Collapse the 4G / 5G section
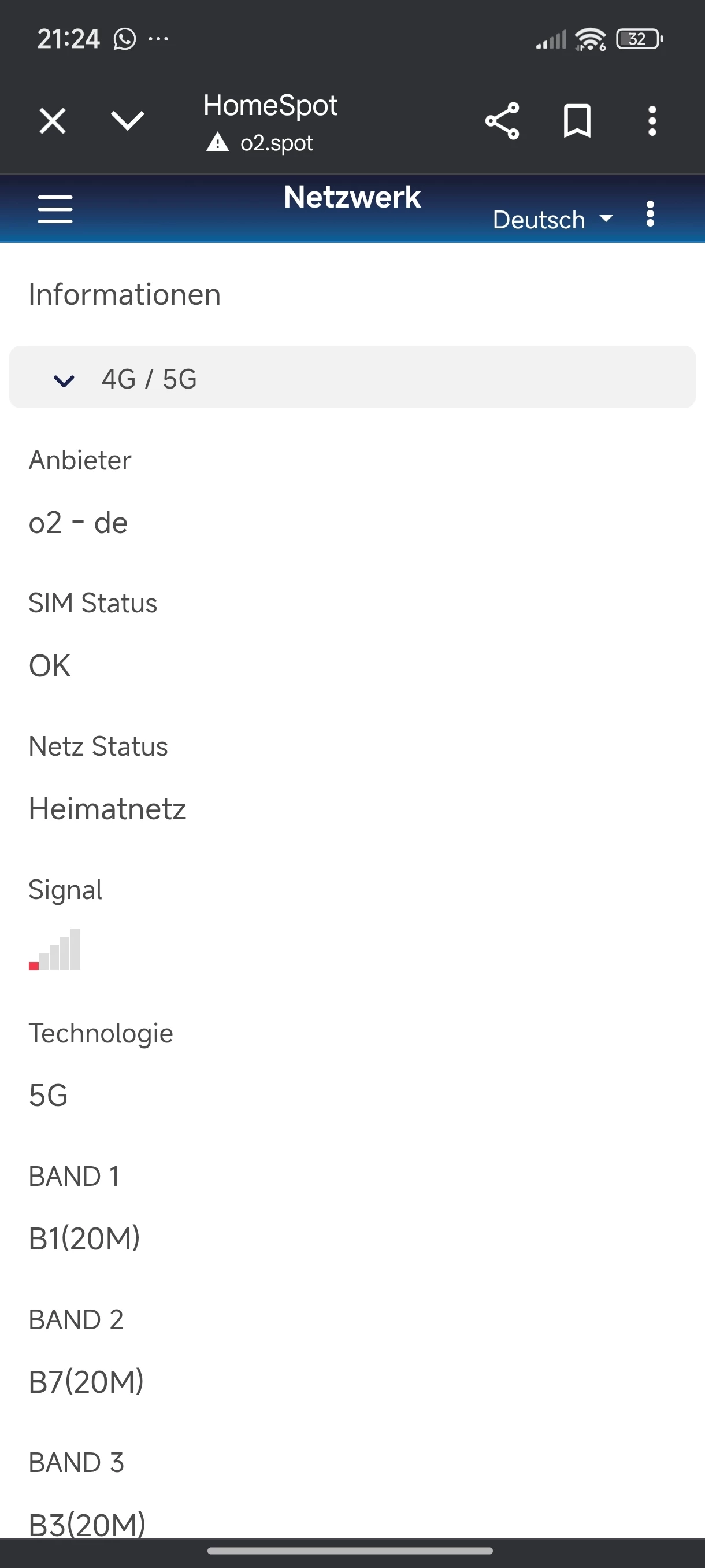Viewport: 705px width, 1568px height. point(64,380)
